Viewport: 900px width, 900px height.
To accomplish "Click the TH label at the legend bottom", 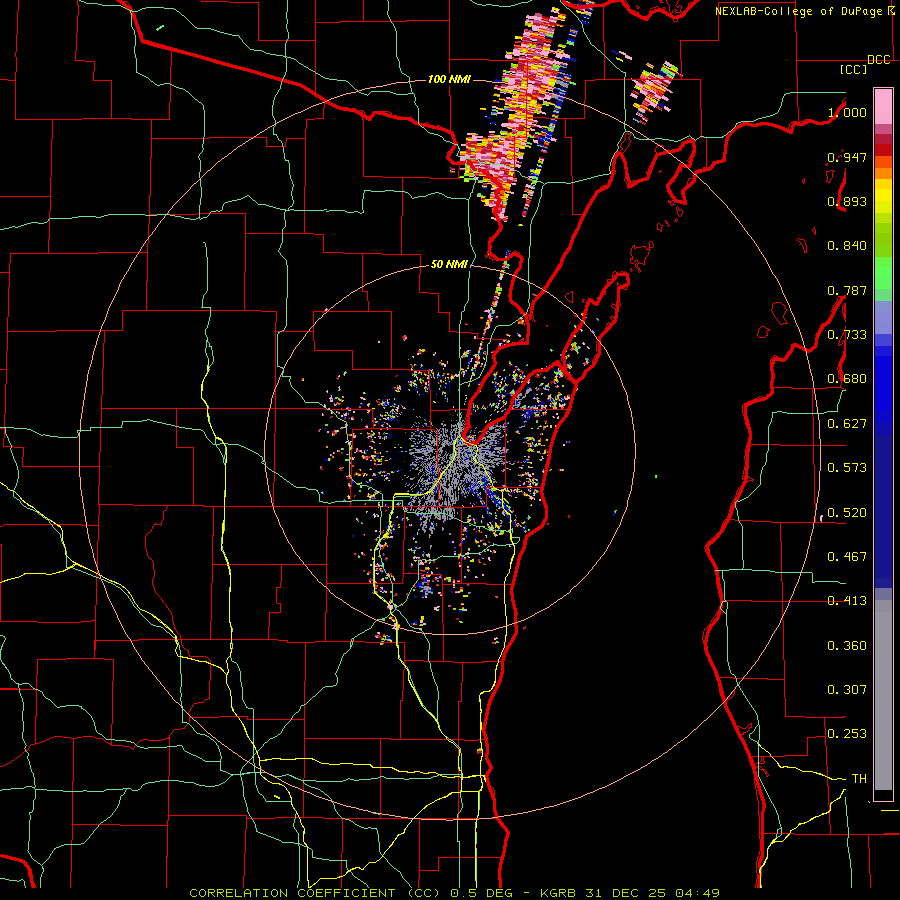I will click(x=859, y=779).
